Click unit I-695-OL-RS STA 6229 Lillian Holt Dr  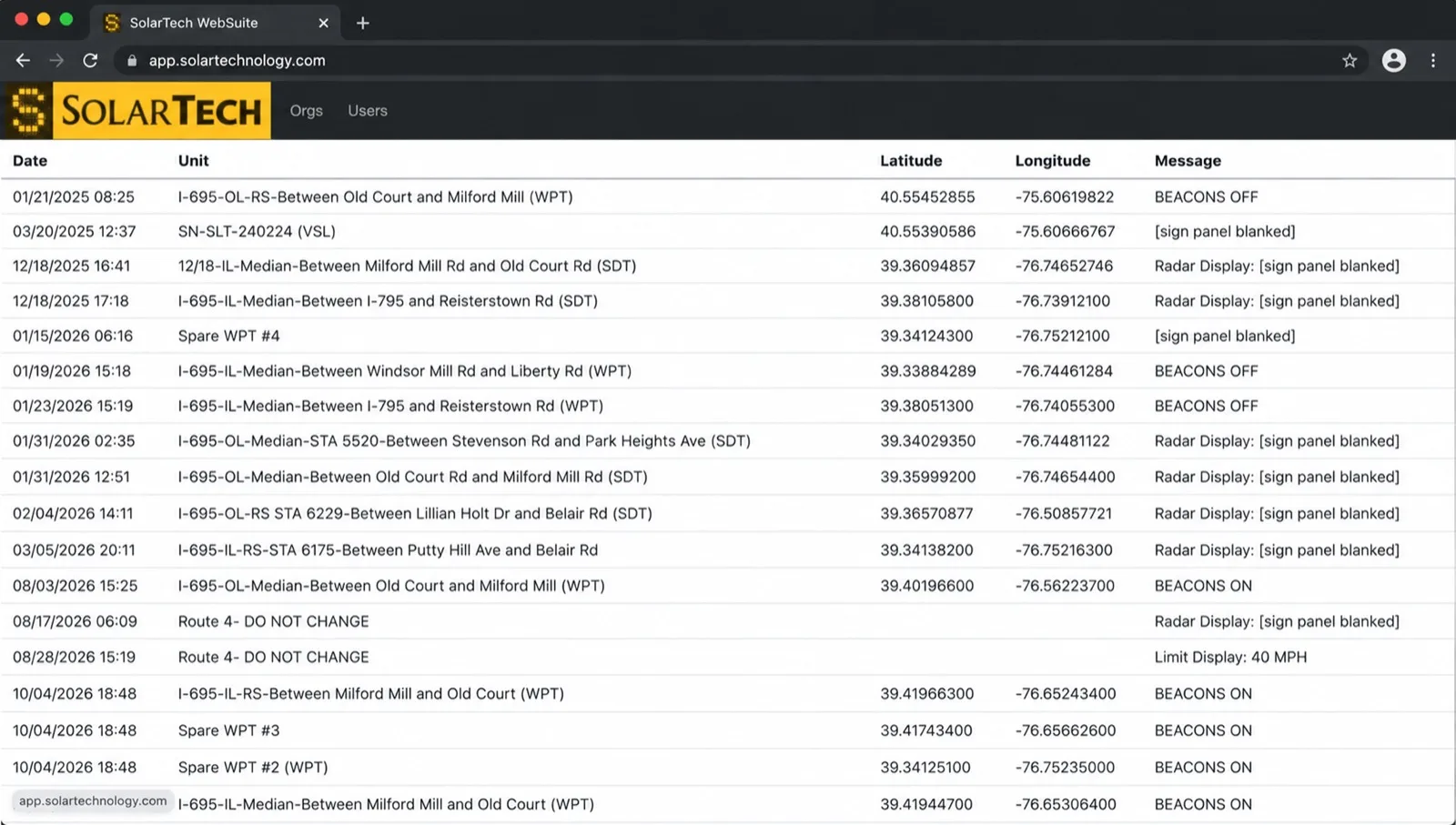415,514
